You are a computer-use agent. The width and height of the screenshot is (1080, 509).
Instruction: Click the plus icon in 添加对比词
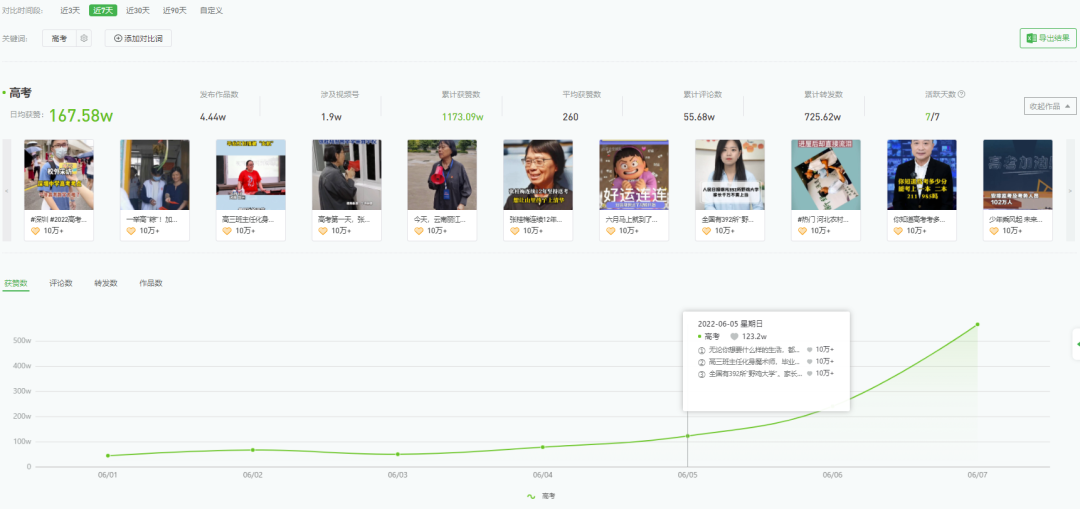118,38
